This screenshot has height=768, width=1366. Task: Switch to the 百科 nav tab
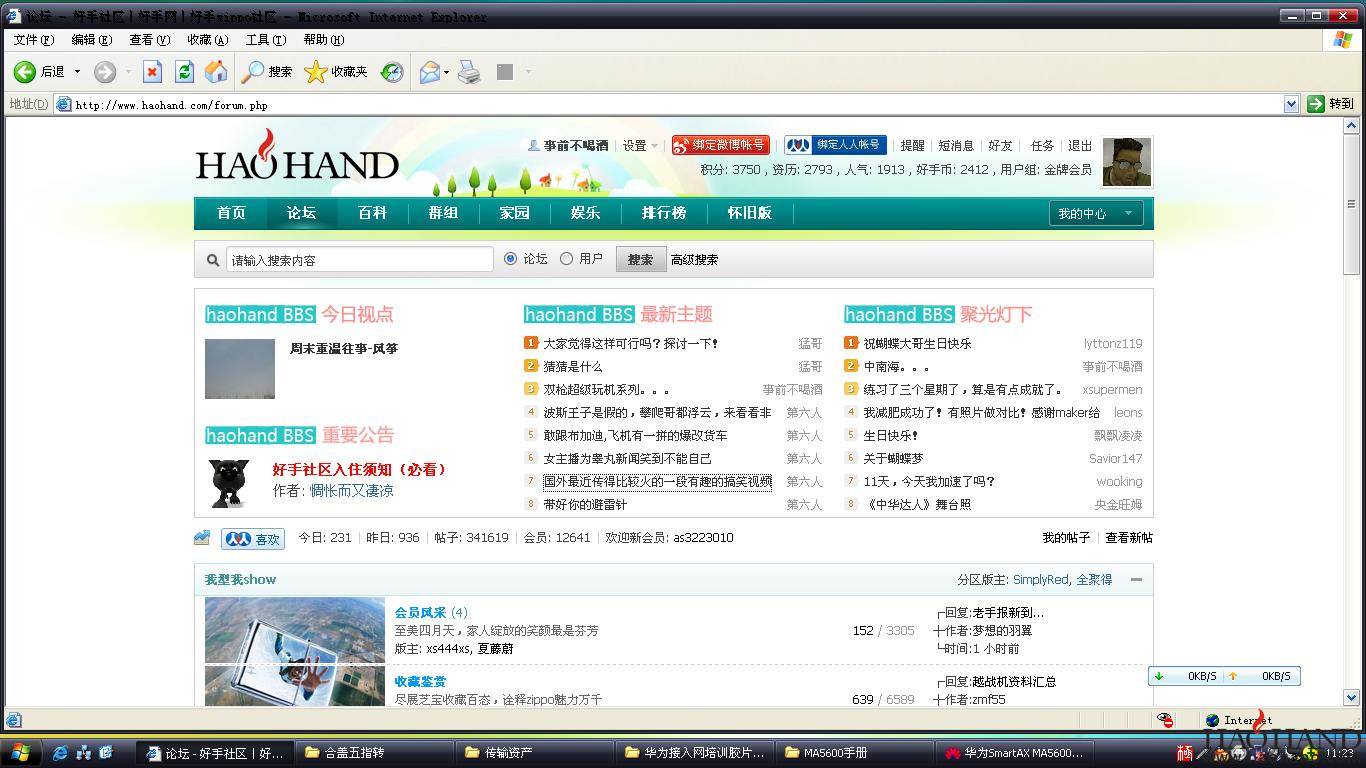click(372, 213)
